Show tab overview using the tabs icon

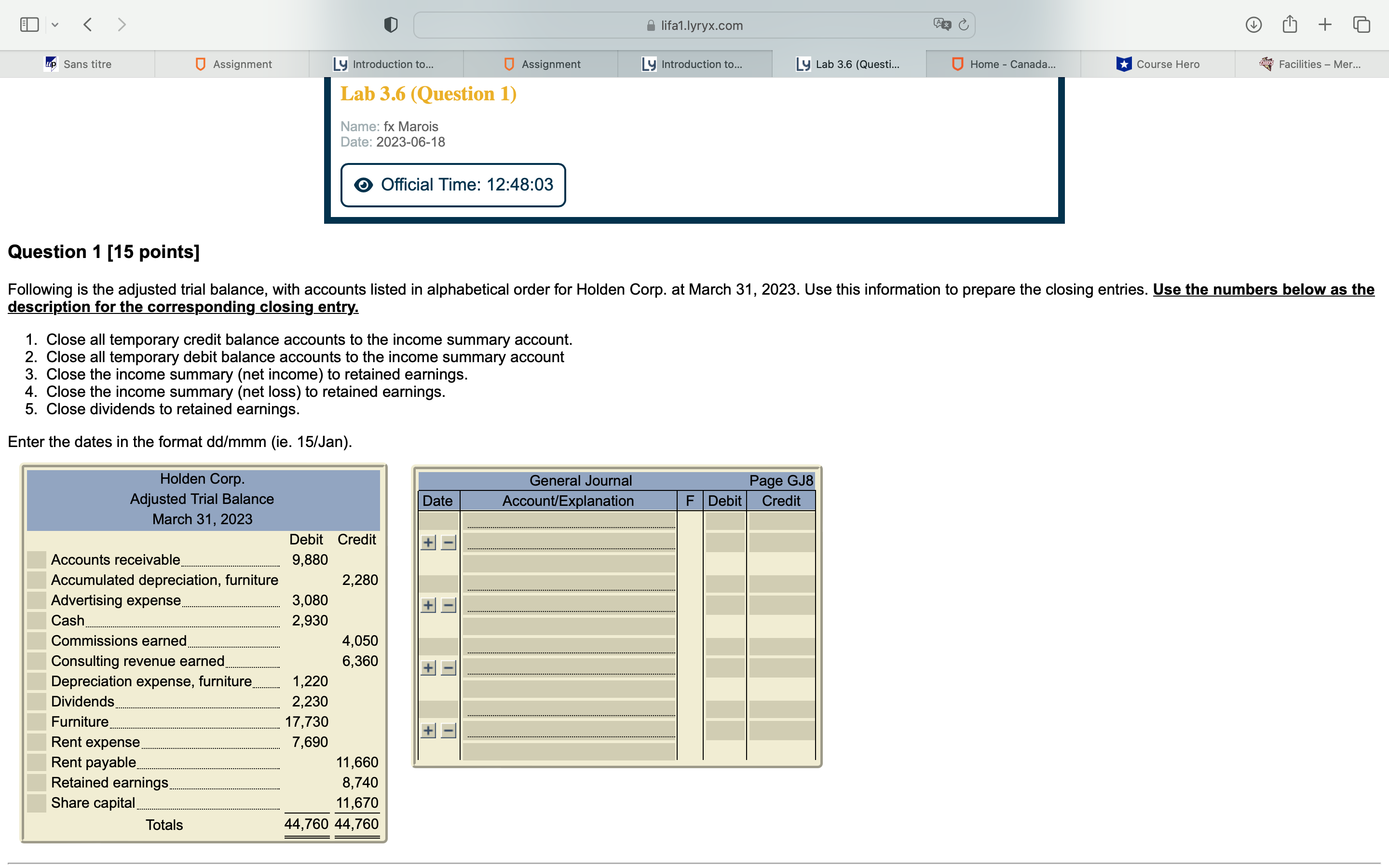tap(1361, 24)
